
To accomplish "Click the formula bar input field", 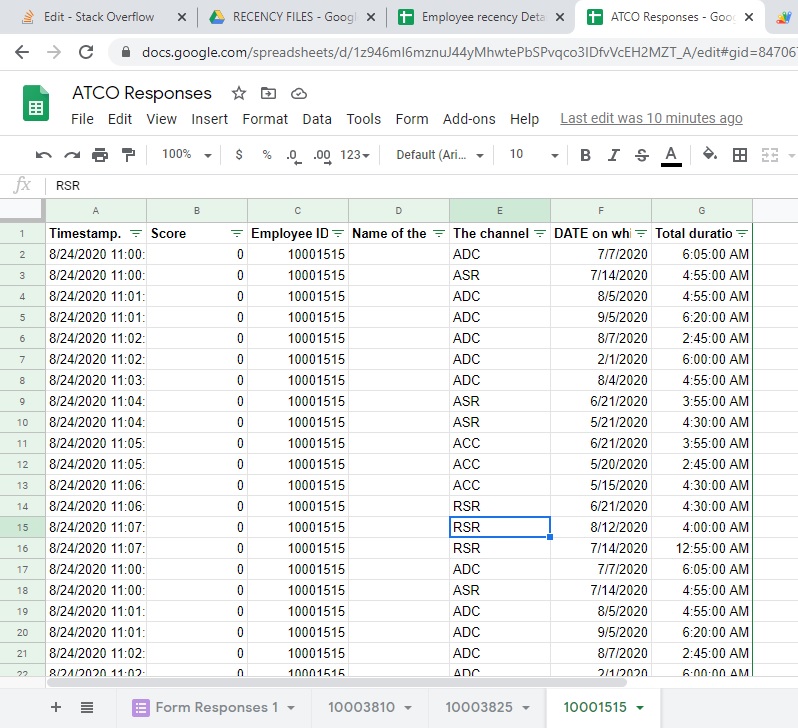I will [400, 185].
